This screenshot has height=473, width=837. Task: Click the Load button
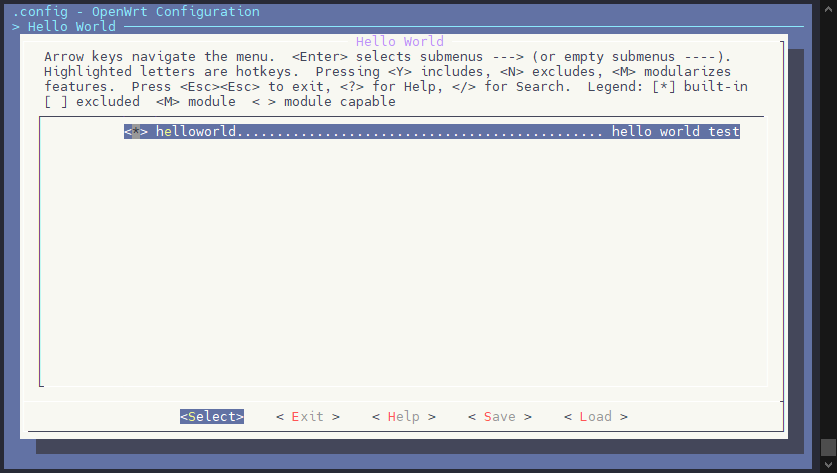click(x=596, y=416)
